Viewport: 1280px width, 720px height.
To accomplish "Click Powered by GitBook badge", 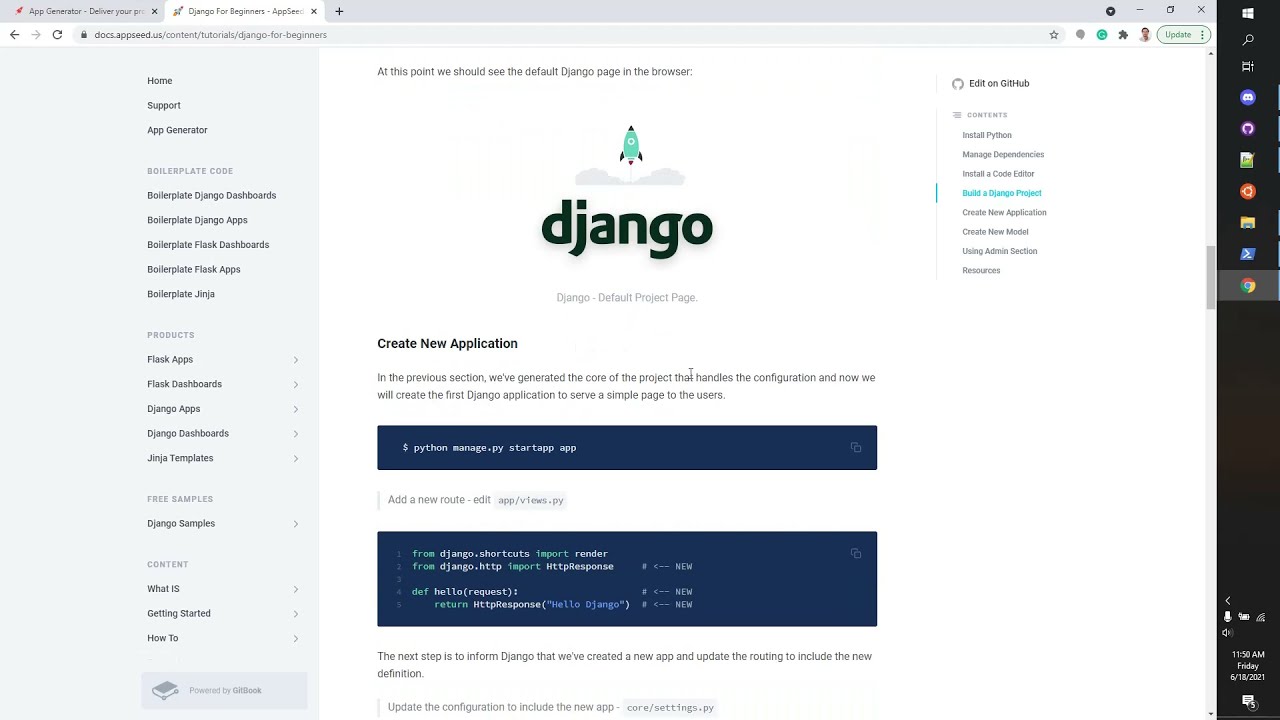I will 224,690.
